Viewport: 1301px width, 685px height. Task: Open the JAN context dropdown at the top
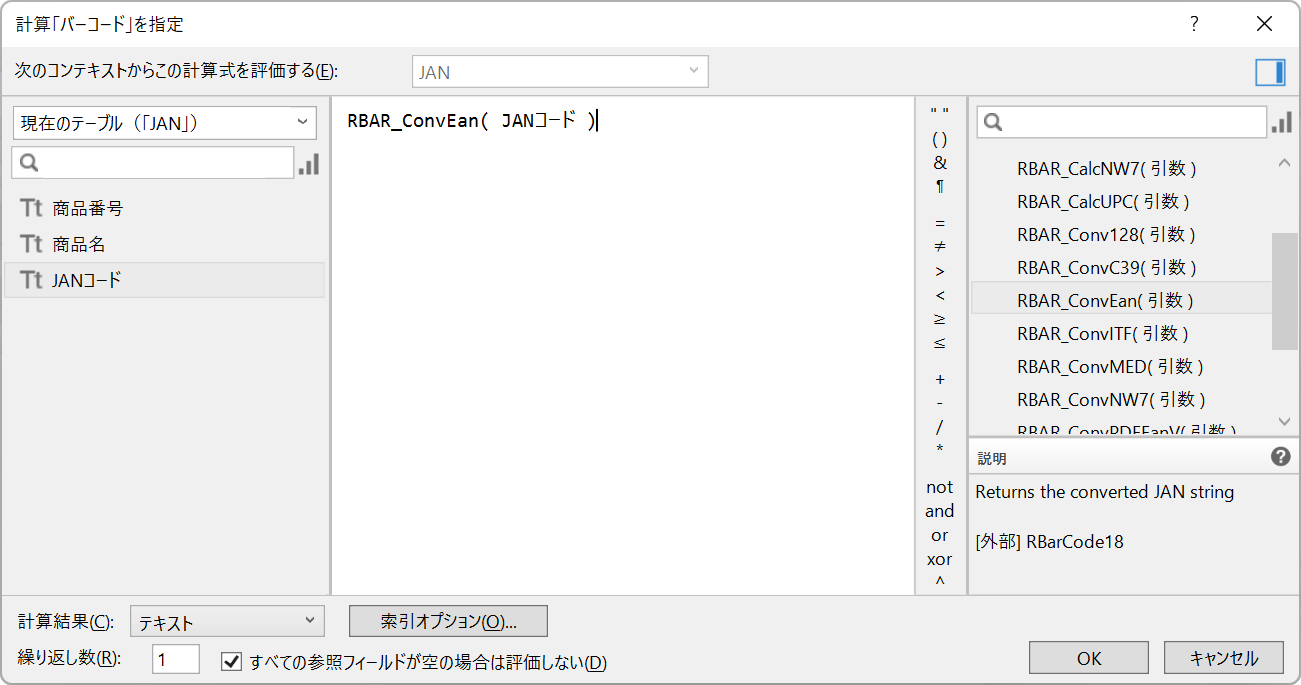pos(559,71)
